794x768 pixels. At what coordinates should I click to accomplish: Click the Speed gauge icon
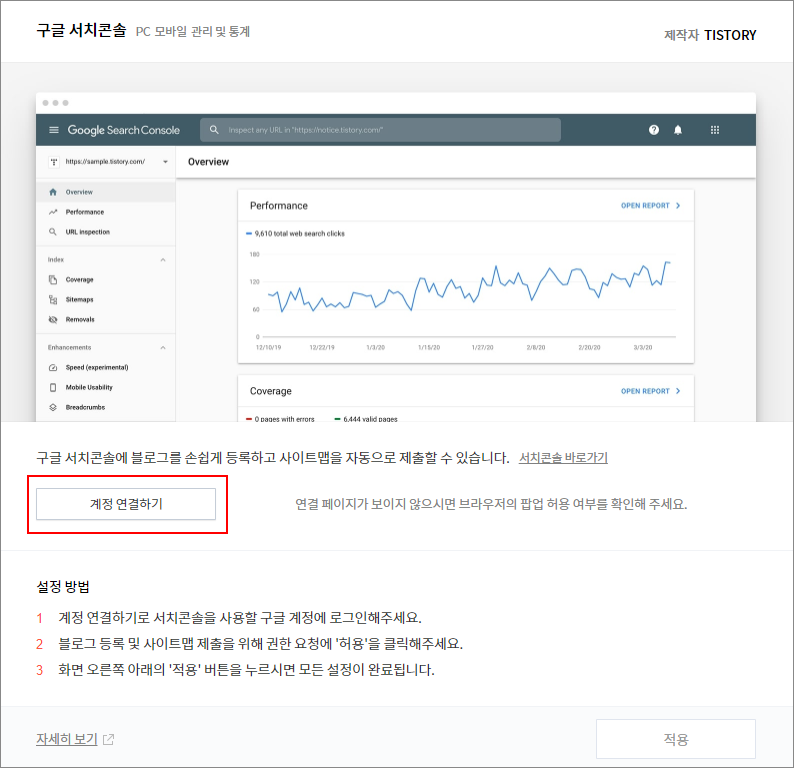tap(53, 368)
